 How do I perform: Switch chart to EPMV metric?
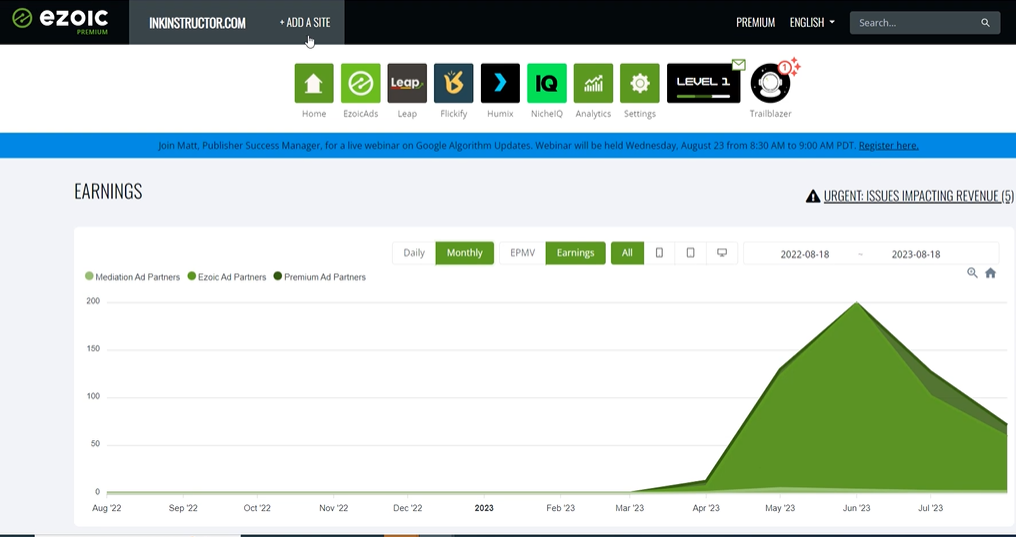522,253
